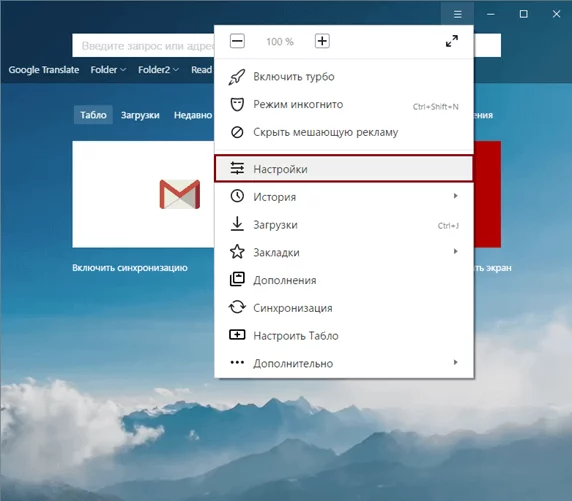Open the Gmail tile thumbnail

click(x=143, y=194)
